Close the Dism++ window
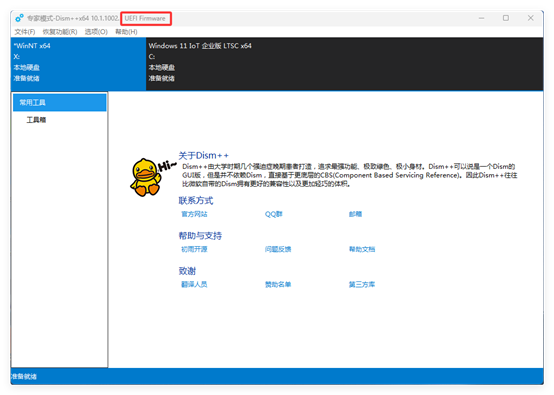Screen dimensions: 554x395 pyautogui.click(x=531, y=18)
